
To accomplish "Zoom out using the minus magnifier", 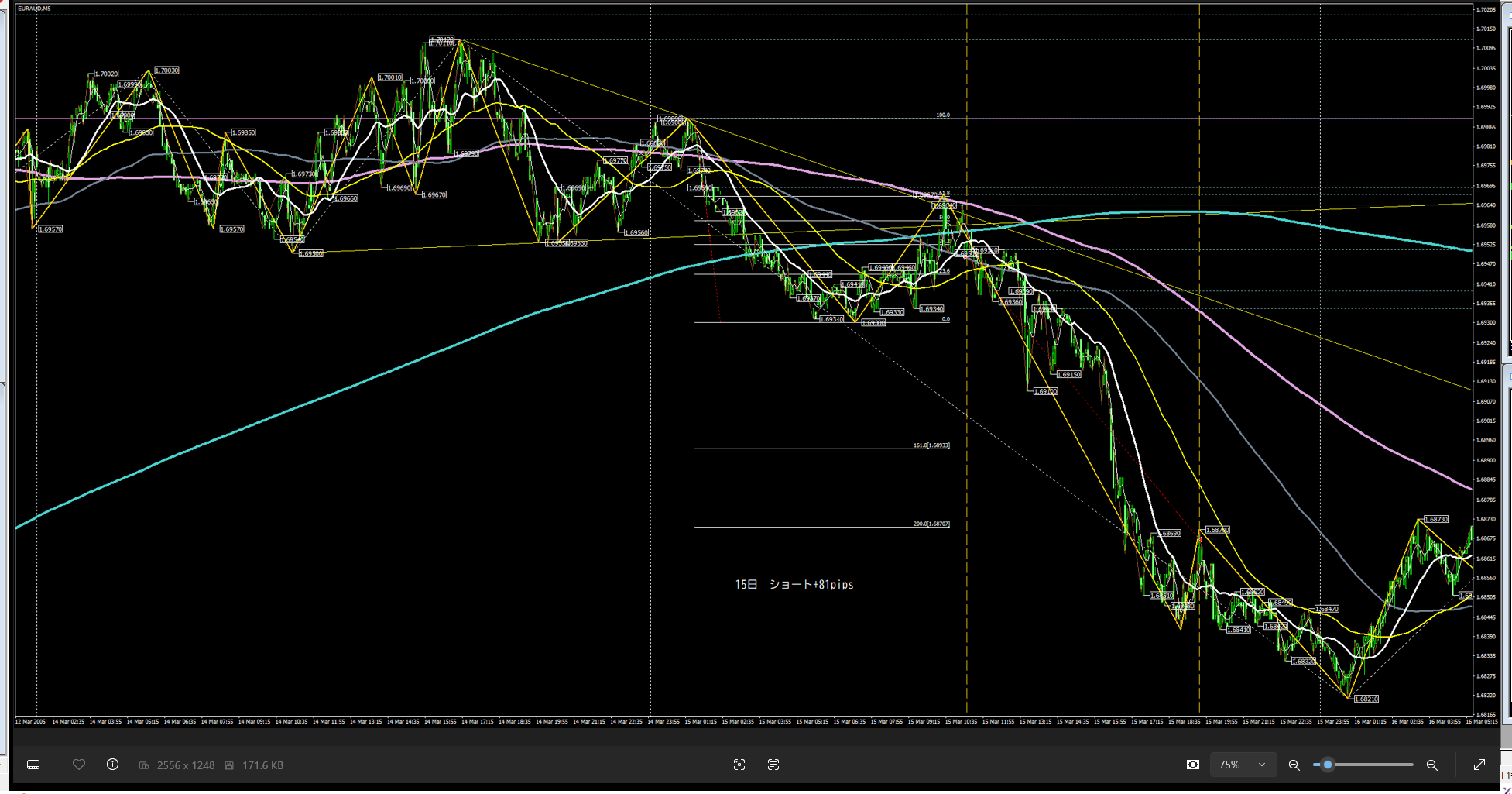I will click(1294, 765).
